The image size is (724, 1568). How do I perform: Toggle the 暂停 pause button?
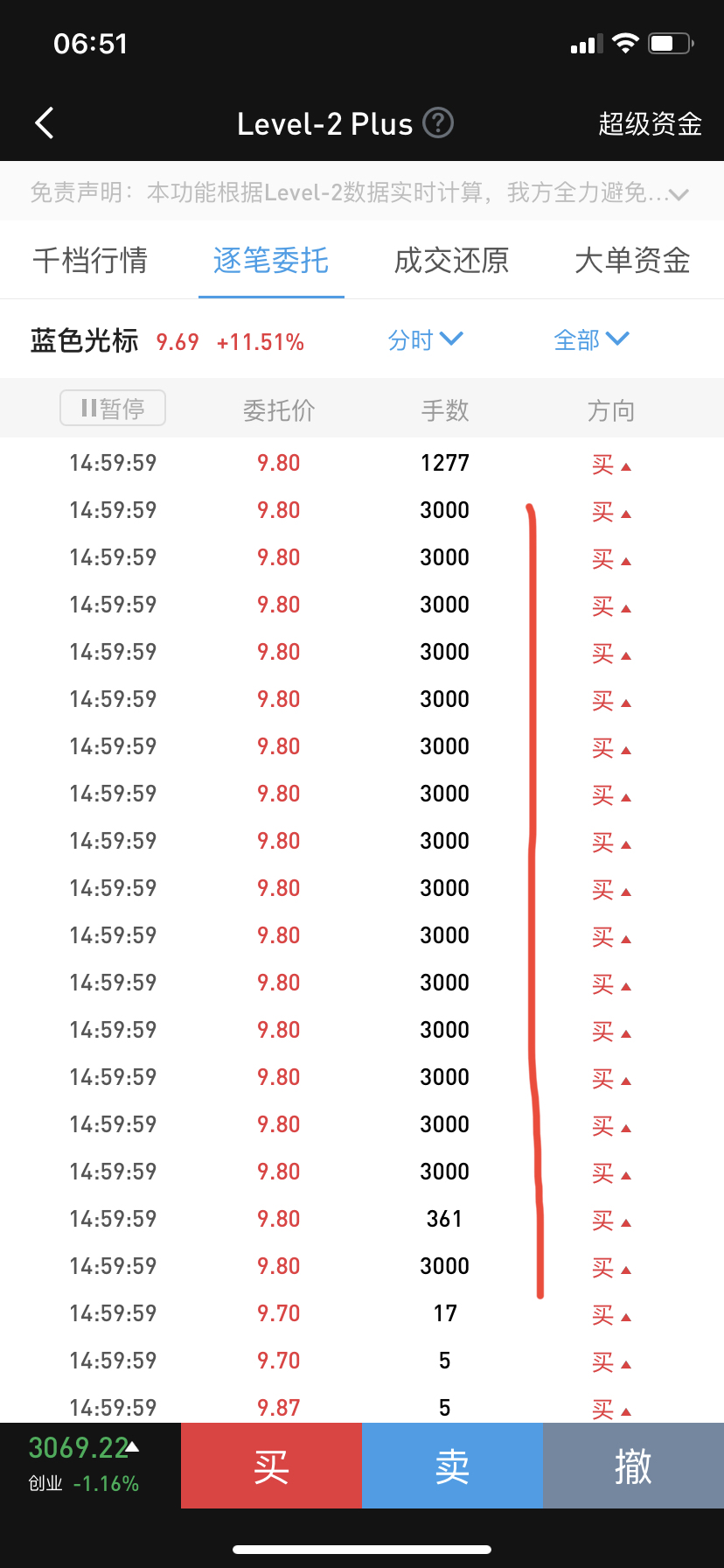[x=113, y=408]
